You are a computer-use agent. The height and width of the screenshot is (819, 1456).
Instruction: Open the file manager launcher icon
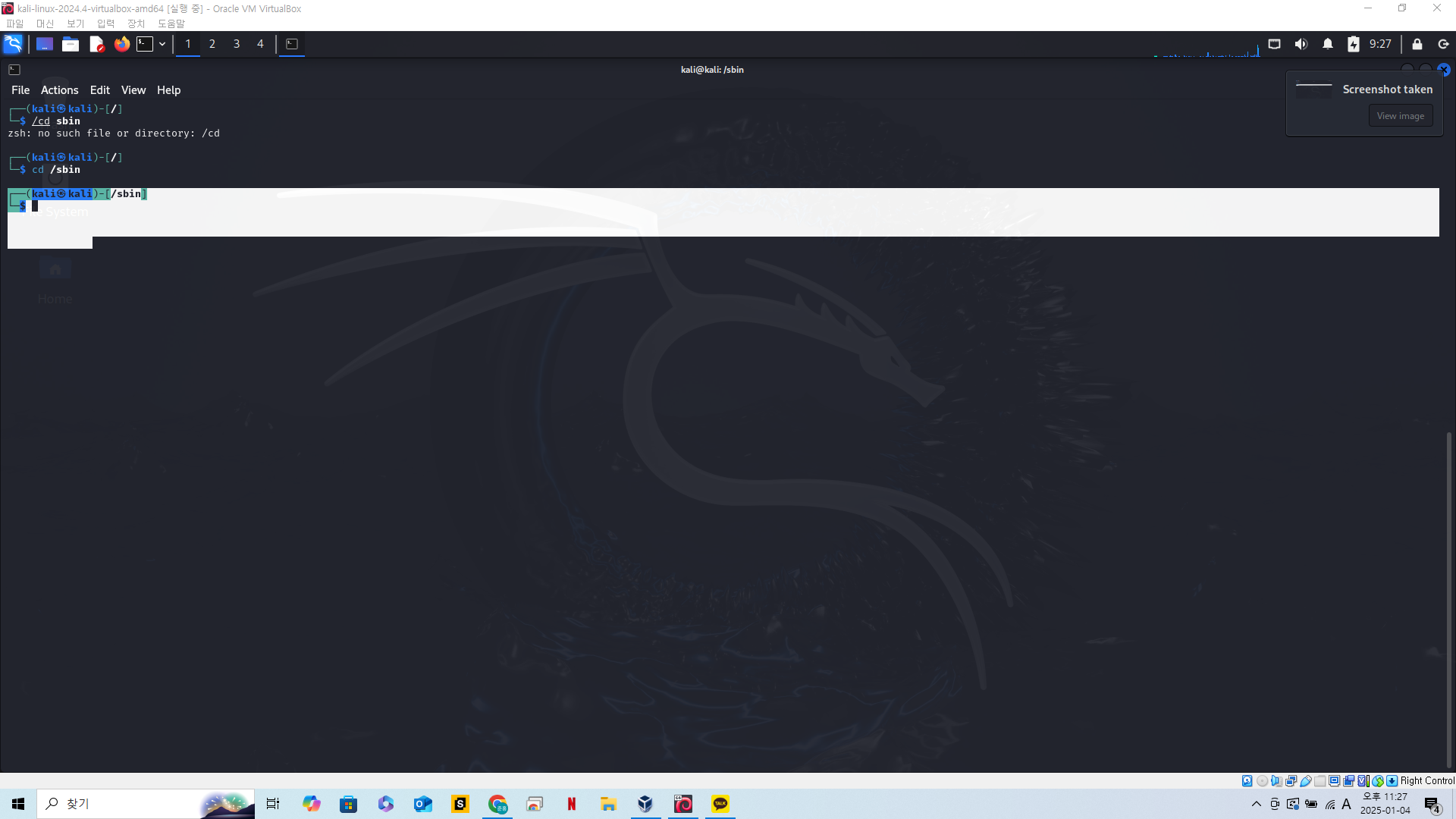pos(71,44)
